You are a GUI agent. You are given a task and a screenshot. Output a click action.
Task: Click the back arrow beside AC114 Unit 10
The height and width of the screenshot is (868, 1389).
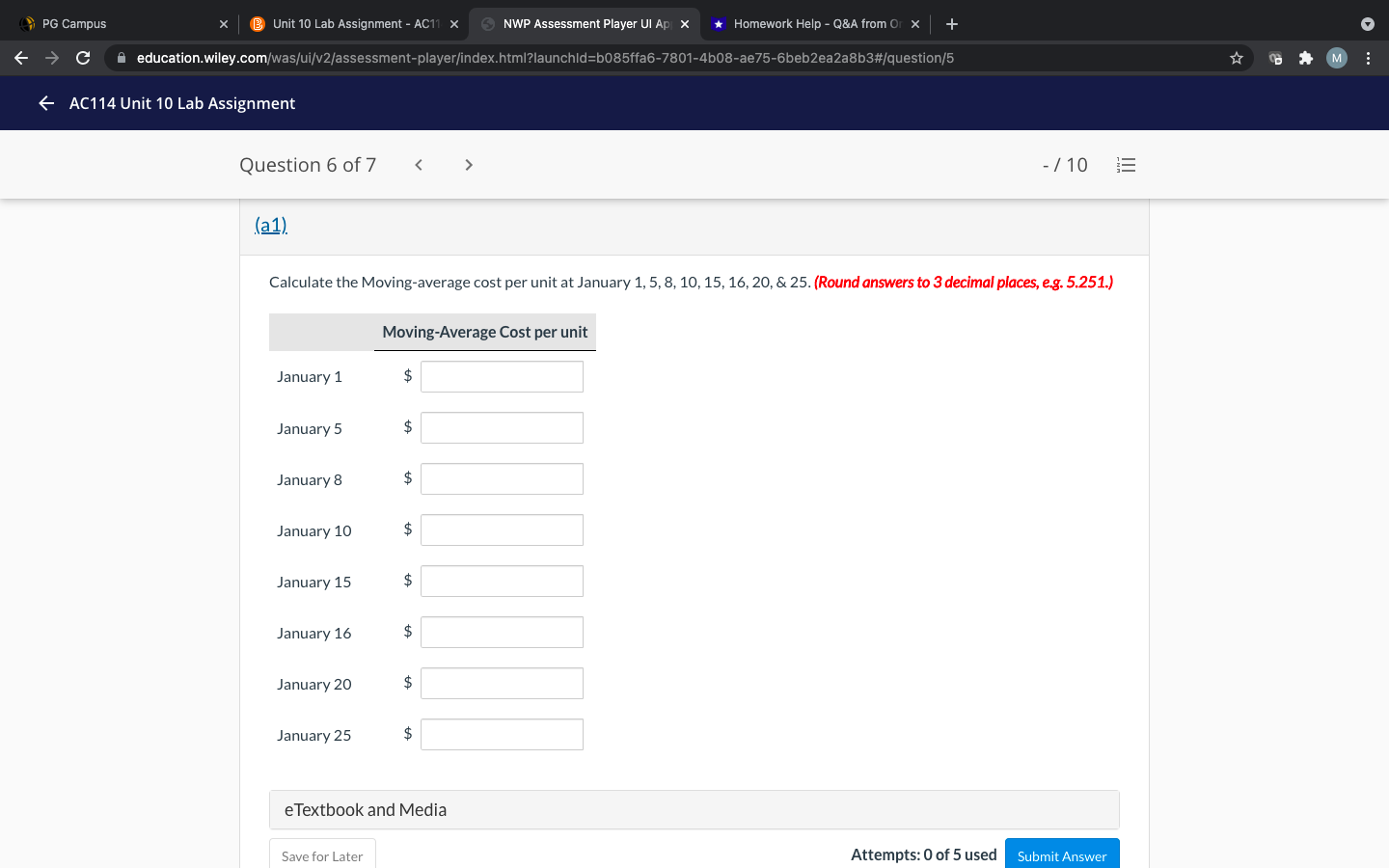click(x=45, y=103)
